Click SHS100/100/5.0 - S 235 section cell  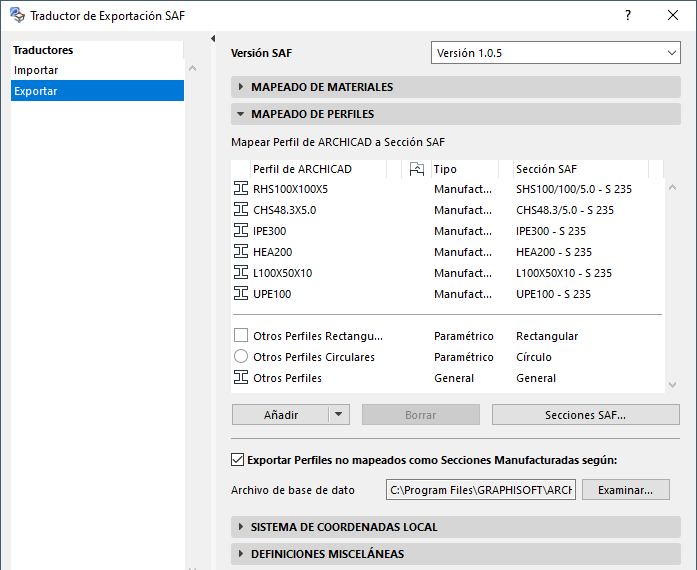click(x=574, y=189)
